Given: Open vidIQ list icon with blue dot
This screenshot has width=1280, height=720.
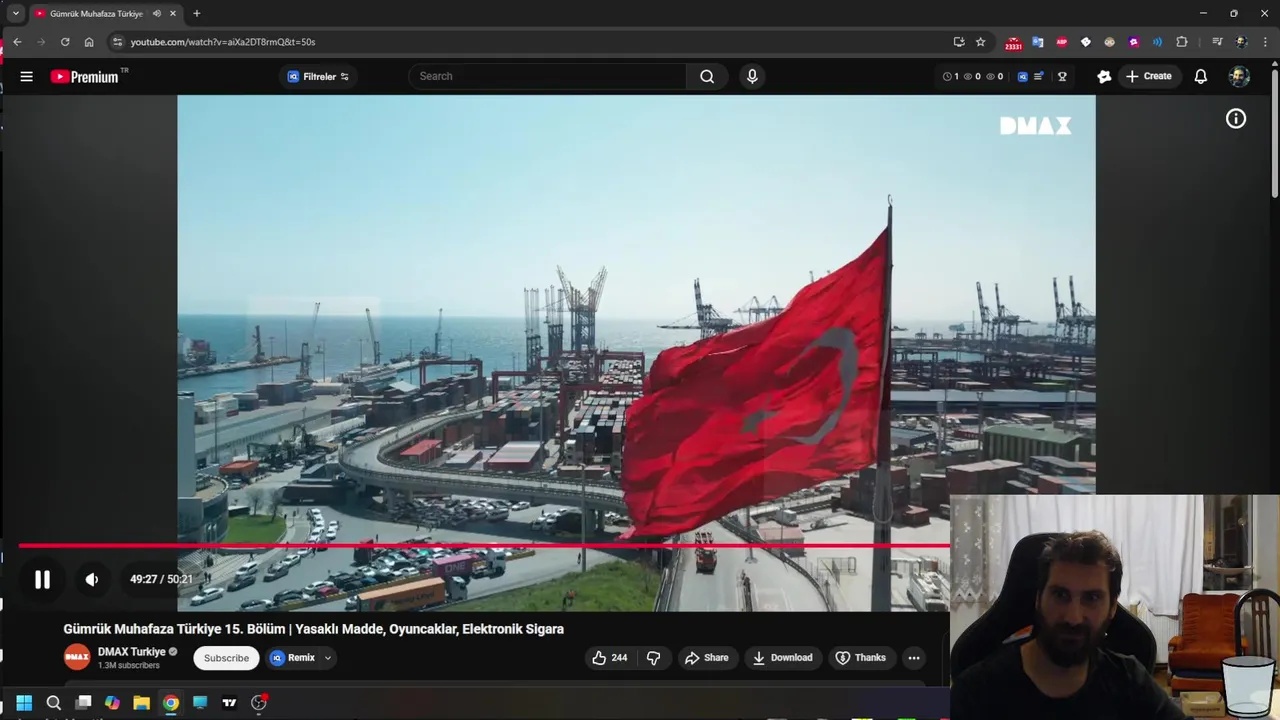Looking at the screenshot, I should tap(1038, 76).
